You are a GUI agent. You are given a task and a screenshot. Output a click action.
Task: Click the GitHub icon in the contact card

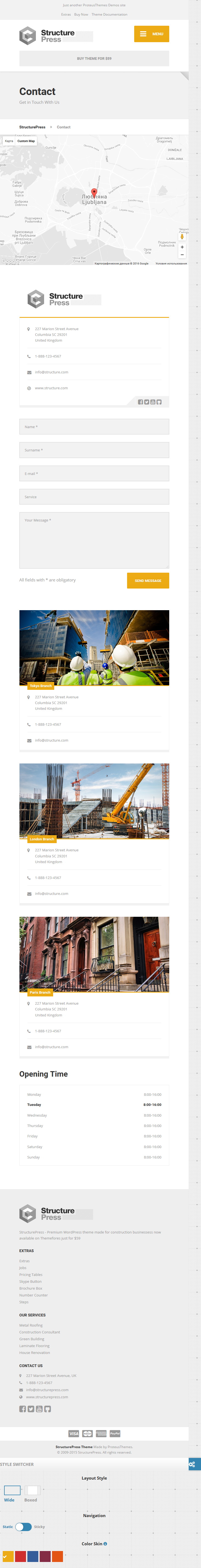pyautogui.click(x=159, y=402)
